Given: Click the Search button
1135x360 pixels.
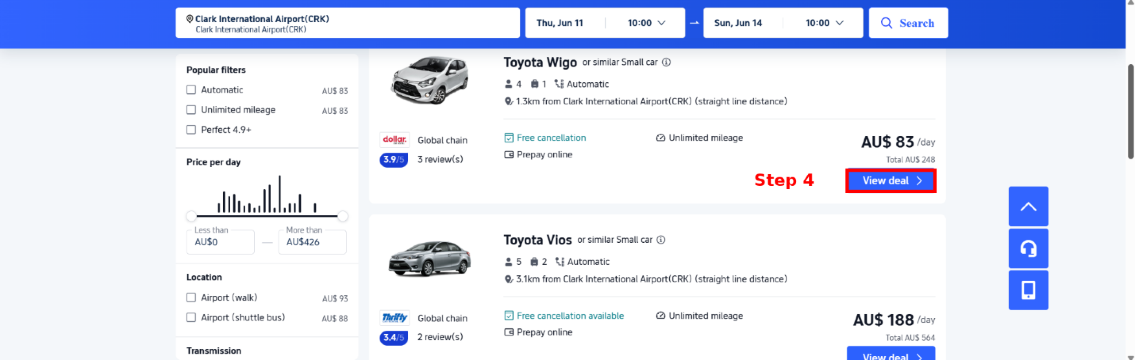Looking at the screenshot, I should click(x=908, y=23).
